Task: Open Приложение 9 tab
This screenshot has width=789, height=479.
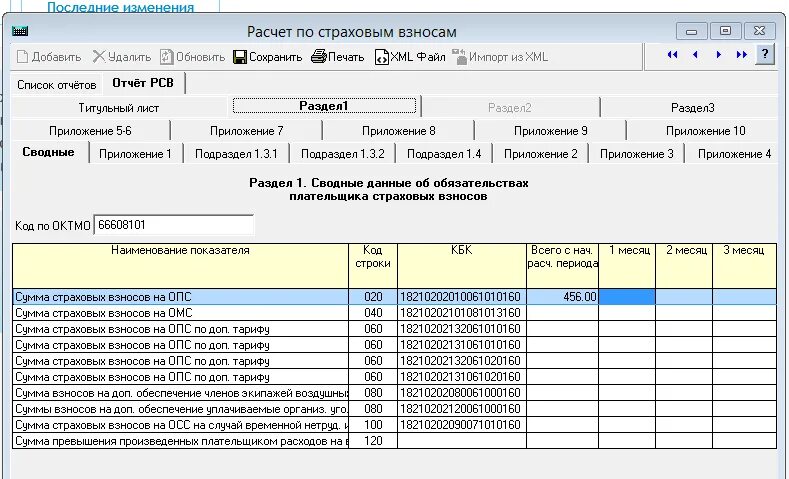Action: (x=550, y=131)
